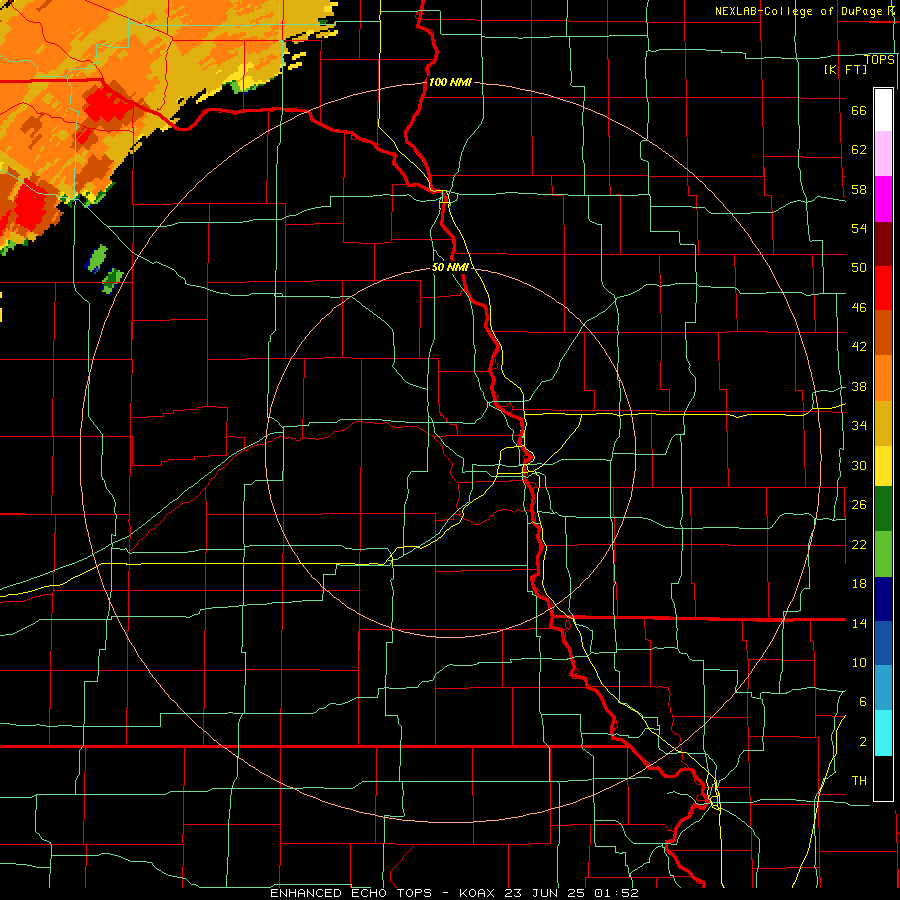Click the orange legend swatch beside 42
900x900 pixels.
pyautogui.click(x=883, y=378)
